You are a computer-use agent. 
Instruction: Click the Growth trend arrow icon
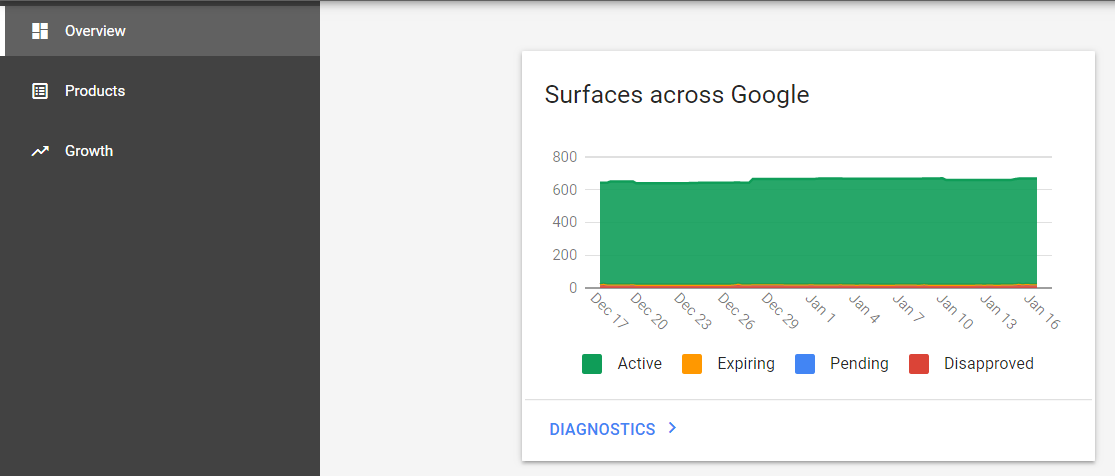tap(40, 151)
